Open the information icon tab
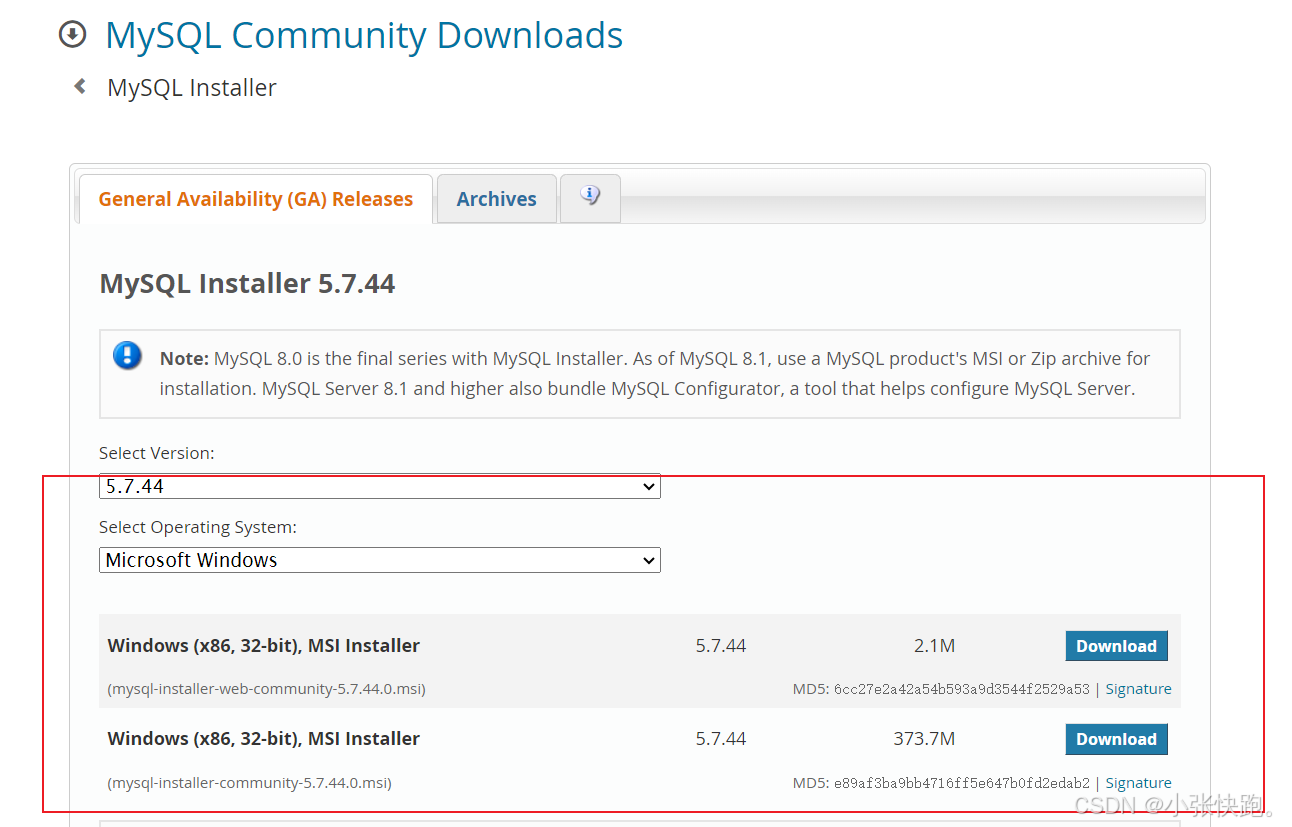 coord(590,197)
